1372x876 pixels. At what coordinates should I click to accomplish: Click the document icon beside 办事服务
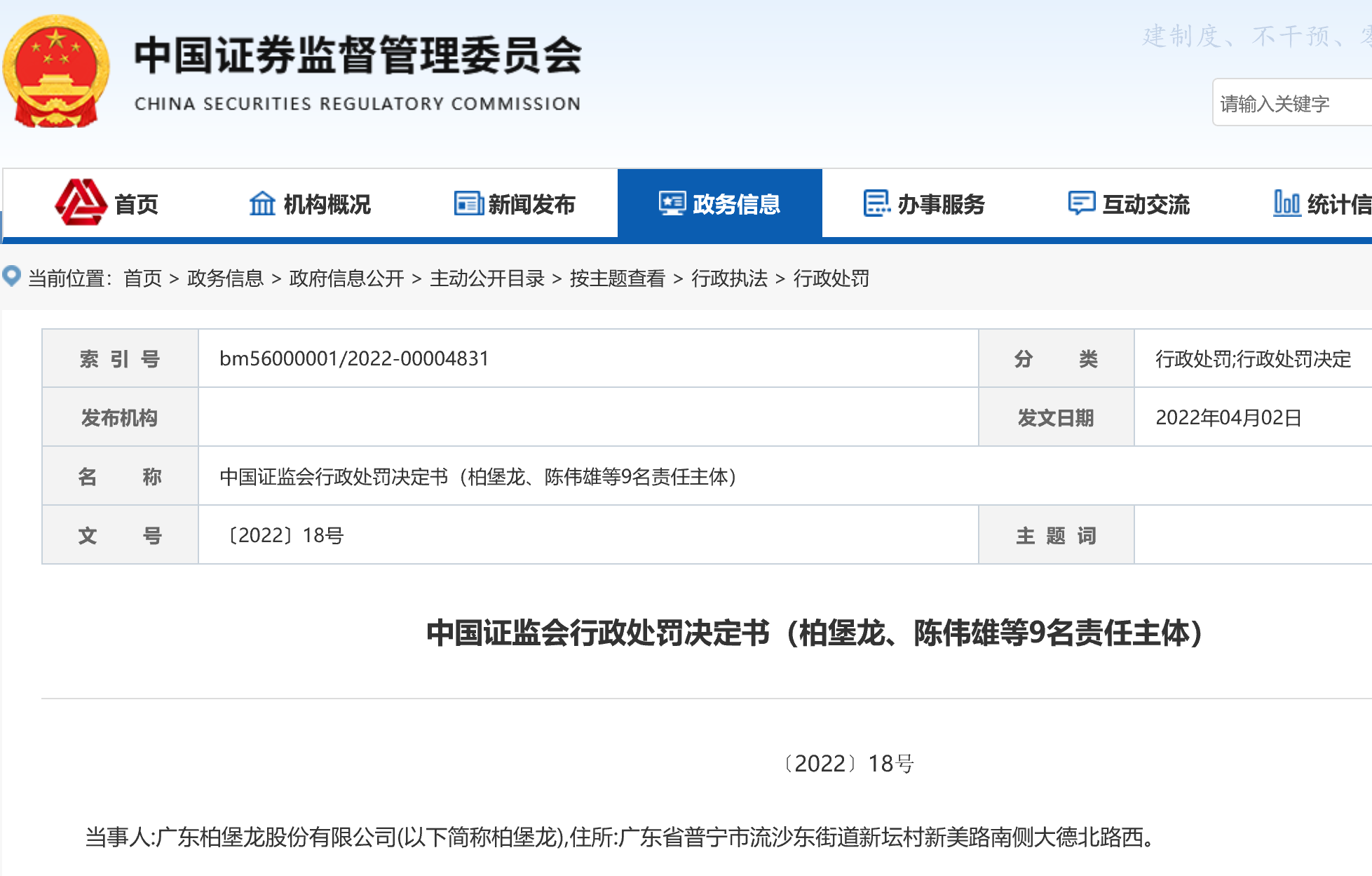(876, 203)
